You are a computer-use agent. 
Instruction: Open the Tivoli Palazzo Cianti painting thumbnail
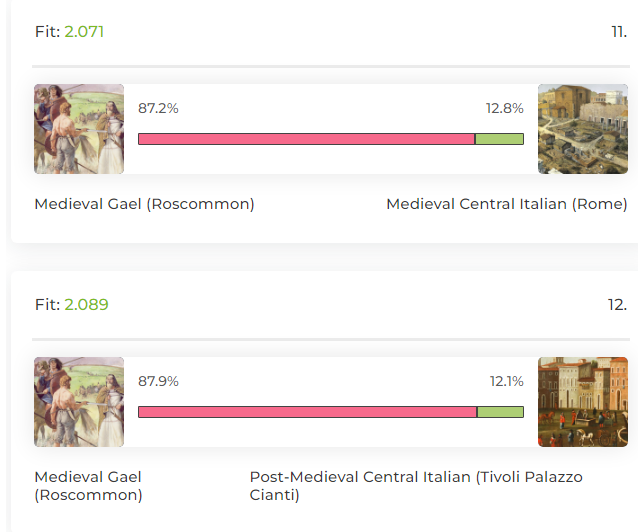[583, 402]
